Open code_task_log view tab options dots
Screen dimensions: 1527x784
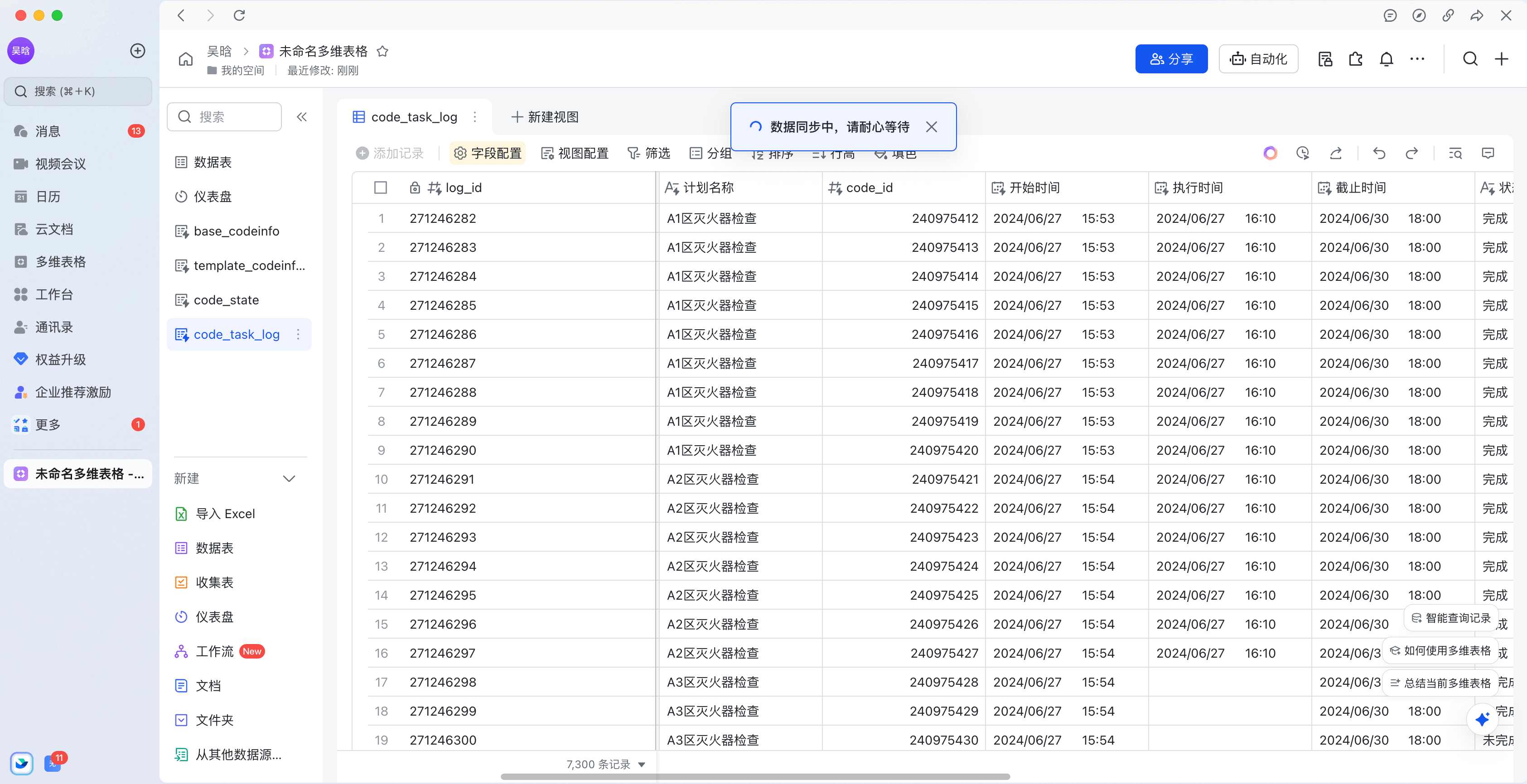coord(475,117)
